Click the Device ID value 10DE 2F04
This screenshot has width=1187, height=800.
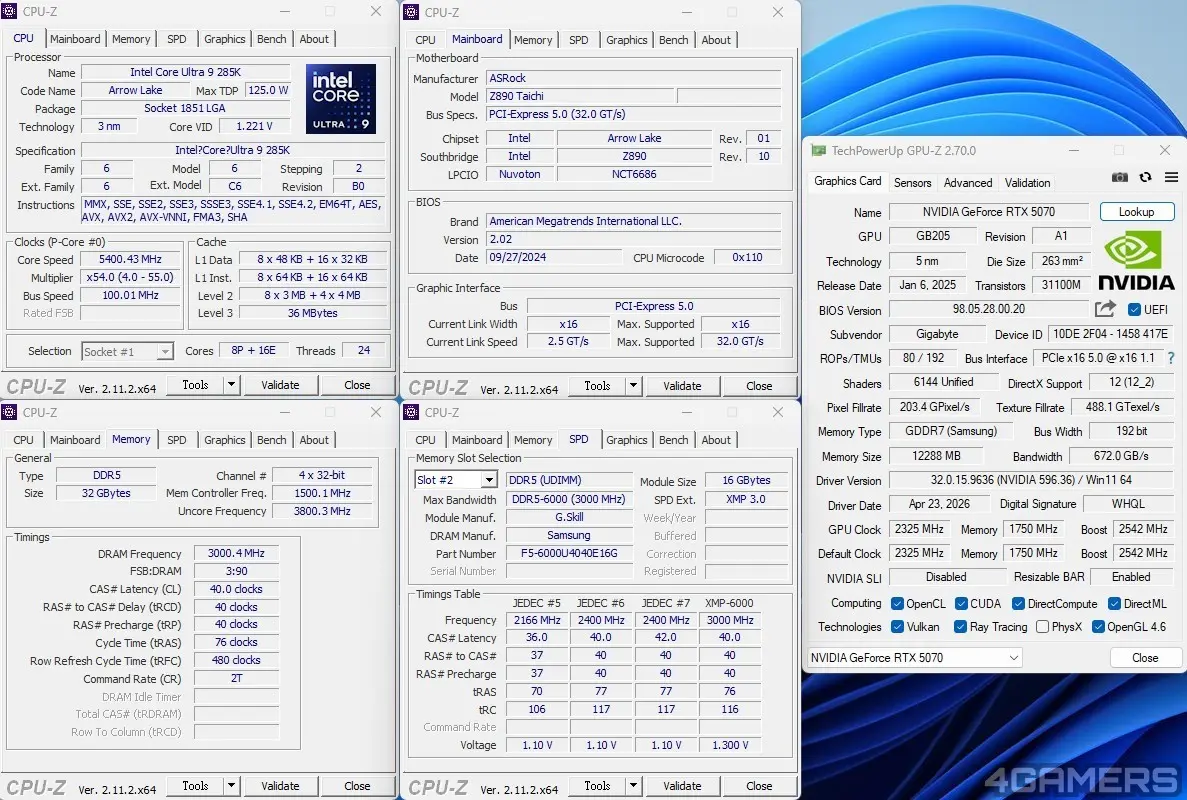[x=1110, y=334]
